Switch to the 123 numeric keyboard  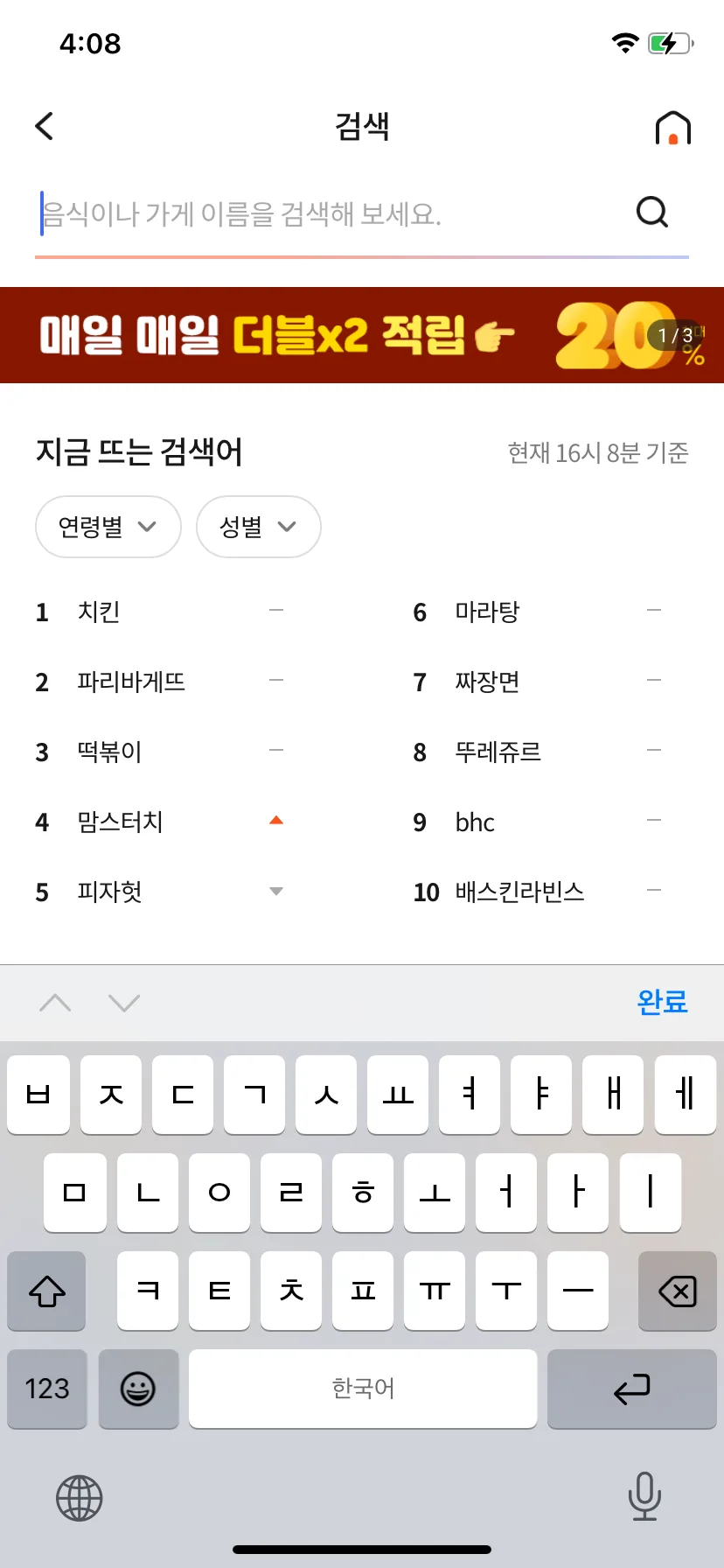(47, 1389)
